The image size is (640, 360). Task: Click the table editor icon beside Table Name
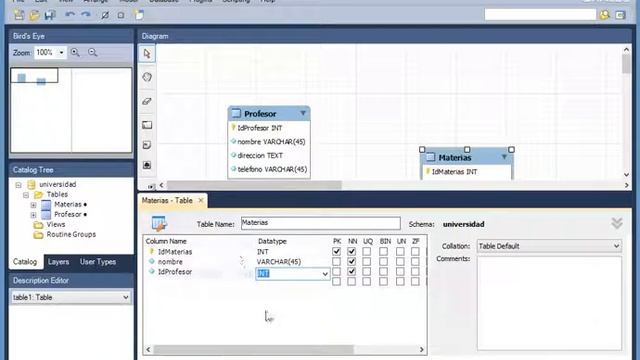coord(159,224)
